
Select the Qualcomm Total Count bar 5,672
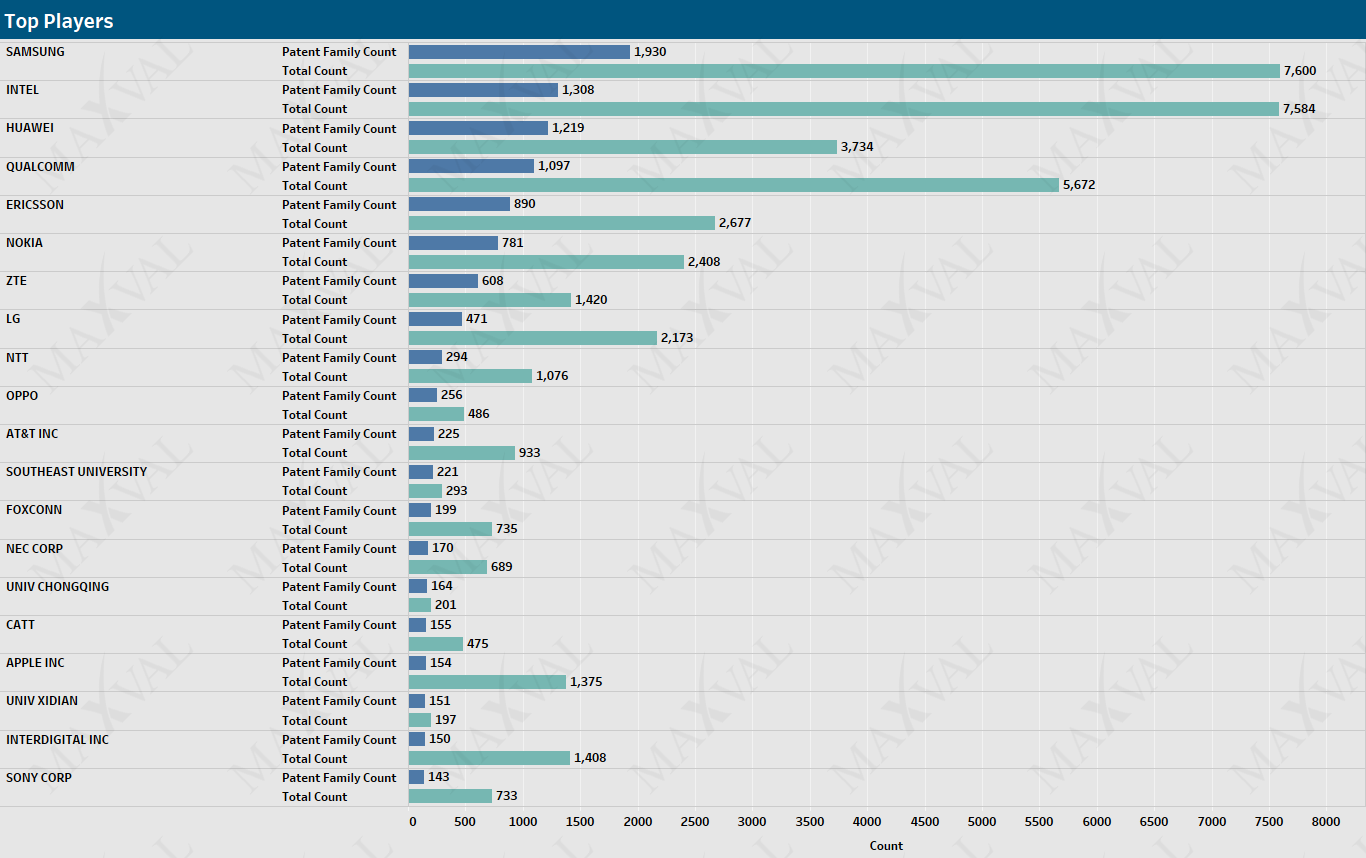[734, 185]
